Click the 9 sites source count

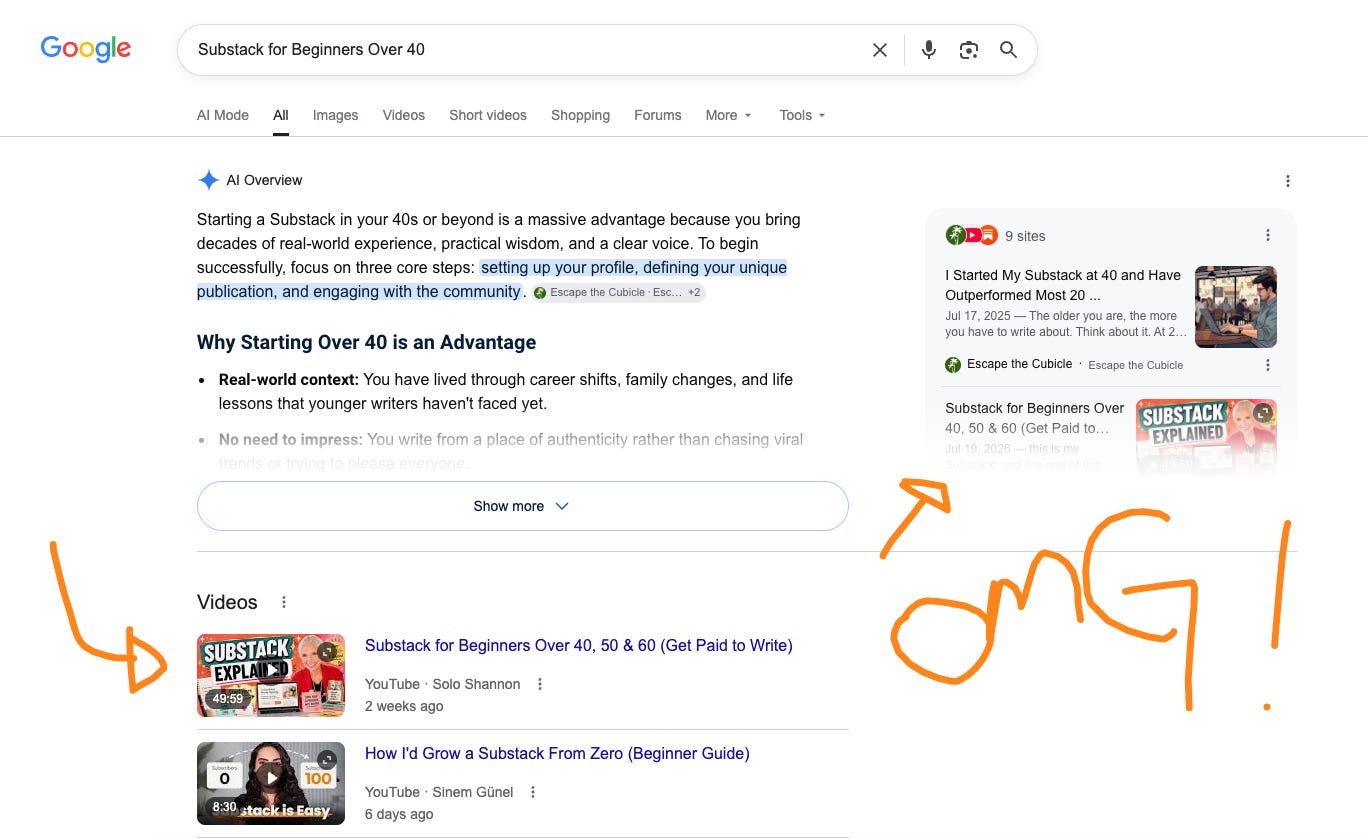pos(1025,236)
